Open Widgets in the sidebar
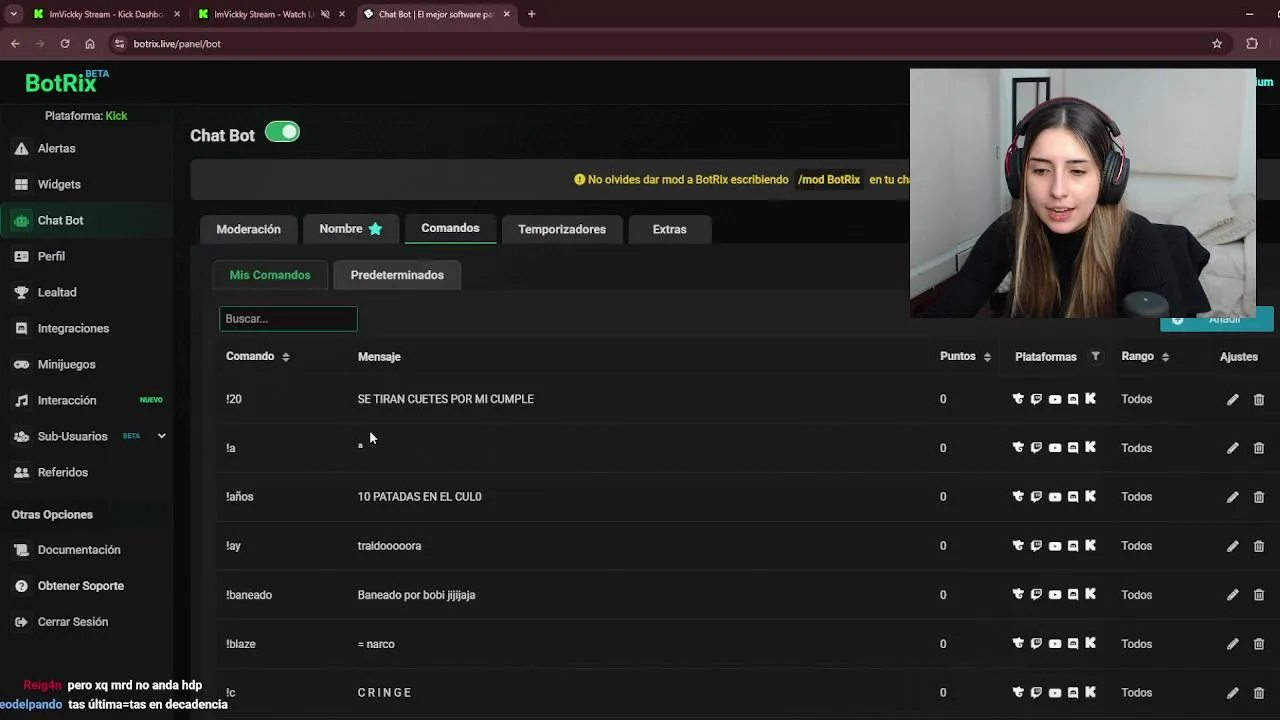 point(59,184)
